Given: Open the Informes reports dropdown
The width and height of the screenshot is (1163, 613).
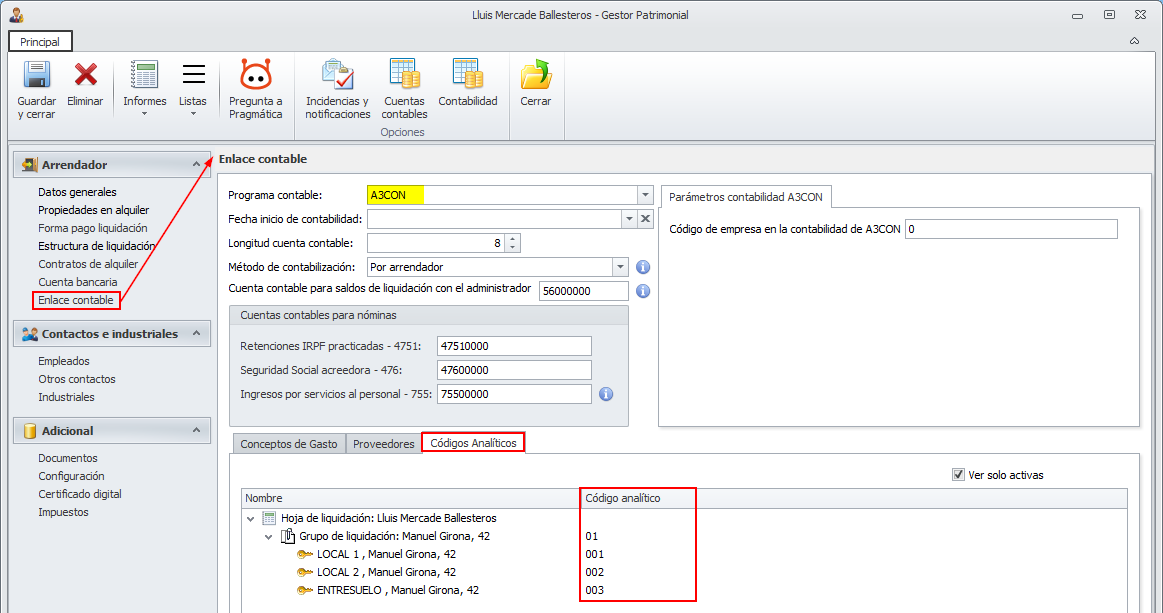Looking at the screenshot, I should tap(144, 88).
